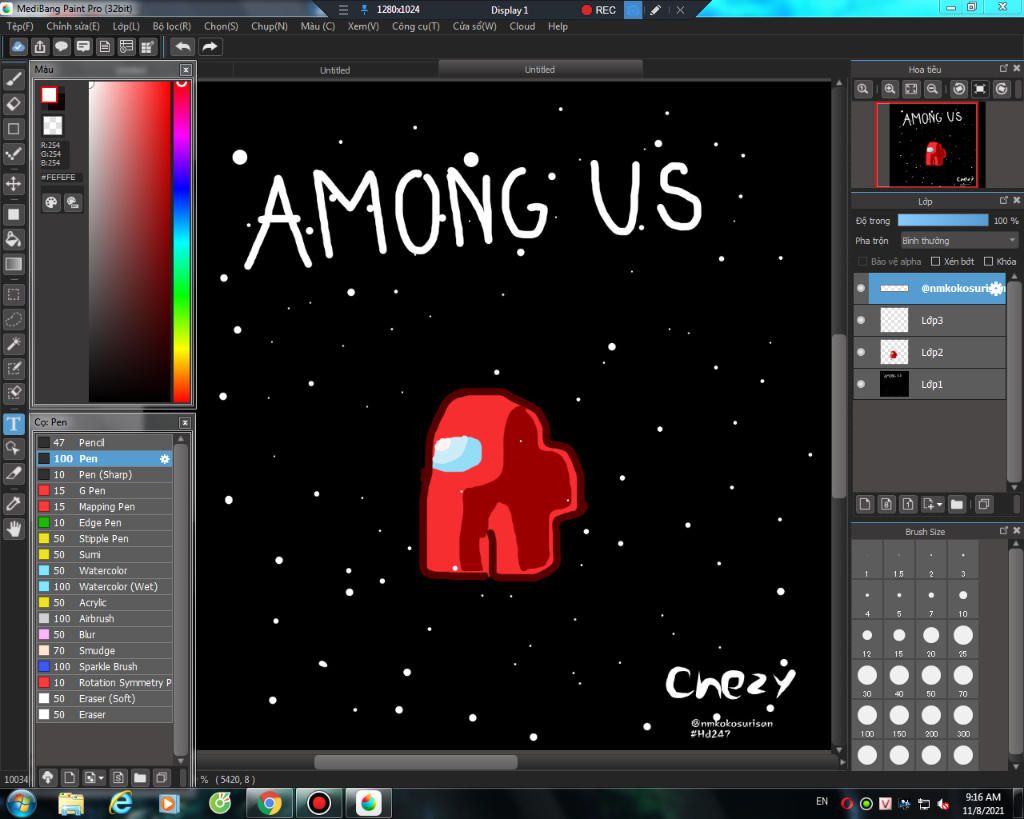
Task: Click the foreground color swatch
Action: (49, 95)
